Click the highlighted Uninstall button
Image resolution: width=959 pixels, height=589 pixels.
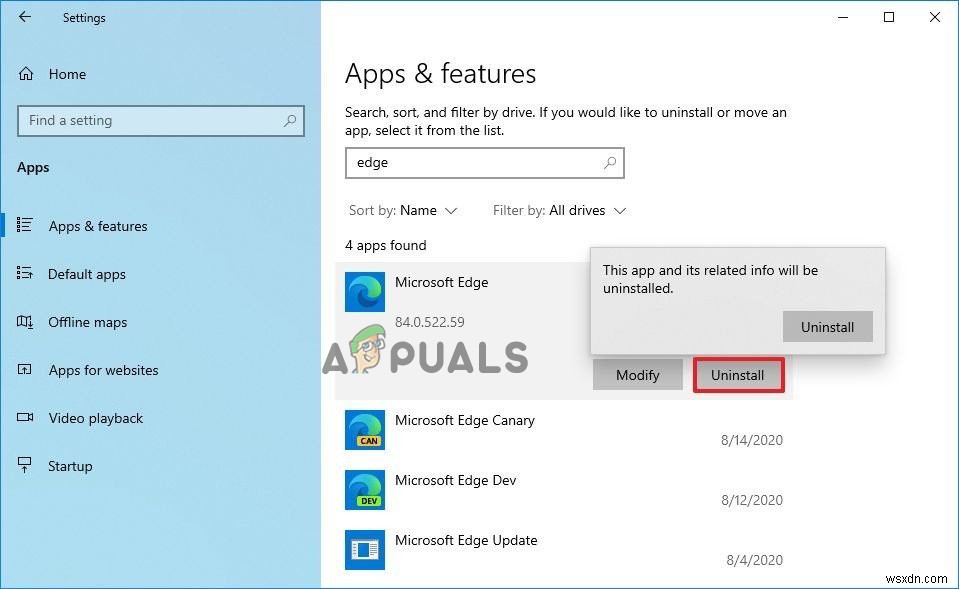(x=738, y=375)
